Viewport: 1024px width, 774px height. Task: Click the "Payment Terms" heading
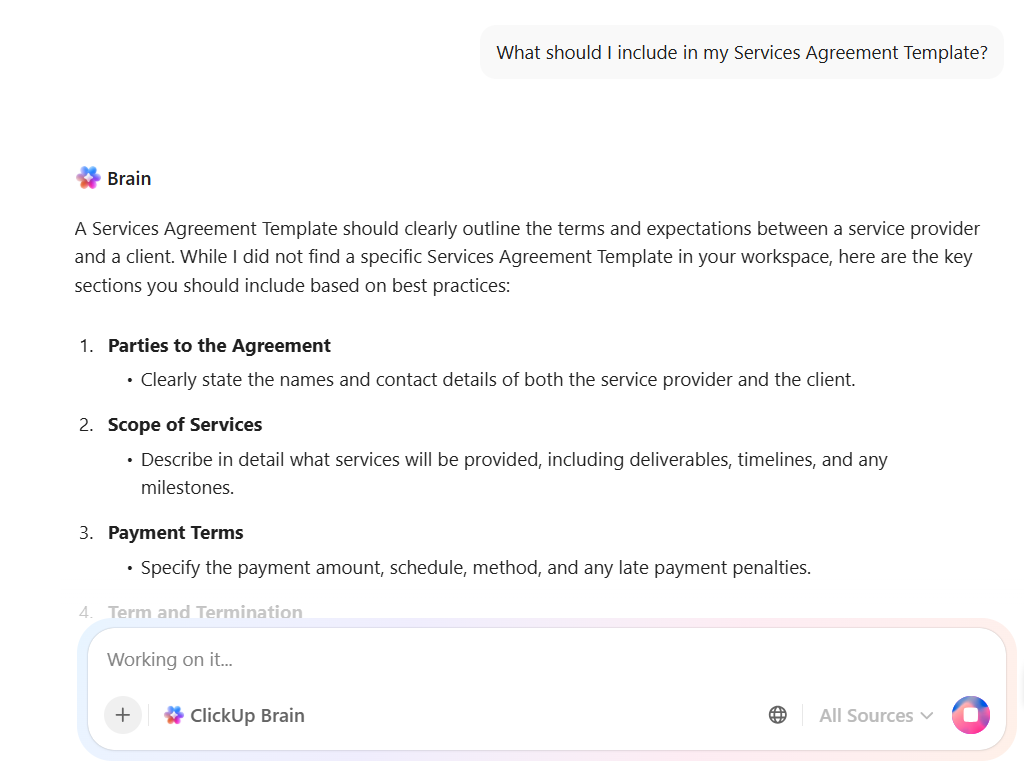point(176,533)
